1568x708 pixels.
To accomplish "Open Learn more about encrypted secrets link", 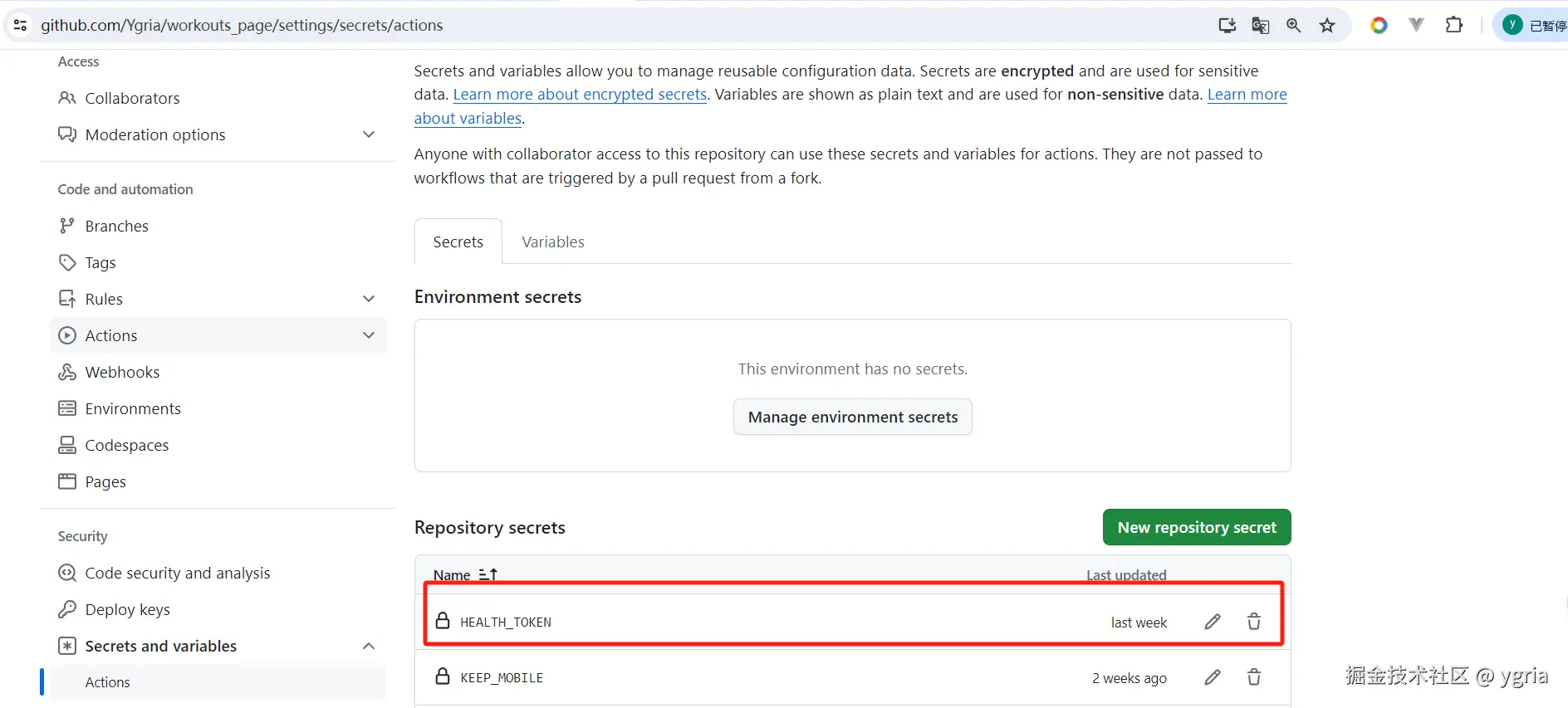I will (x=580, y=95).
